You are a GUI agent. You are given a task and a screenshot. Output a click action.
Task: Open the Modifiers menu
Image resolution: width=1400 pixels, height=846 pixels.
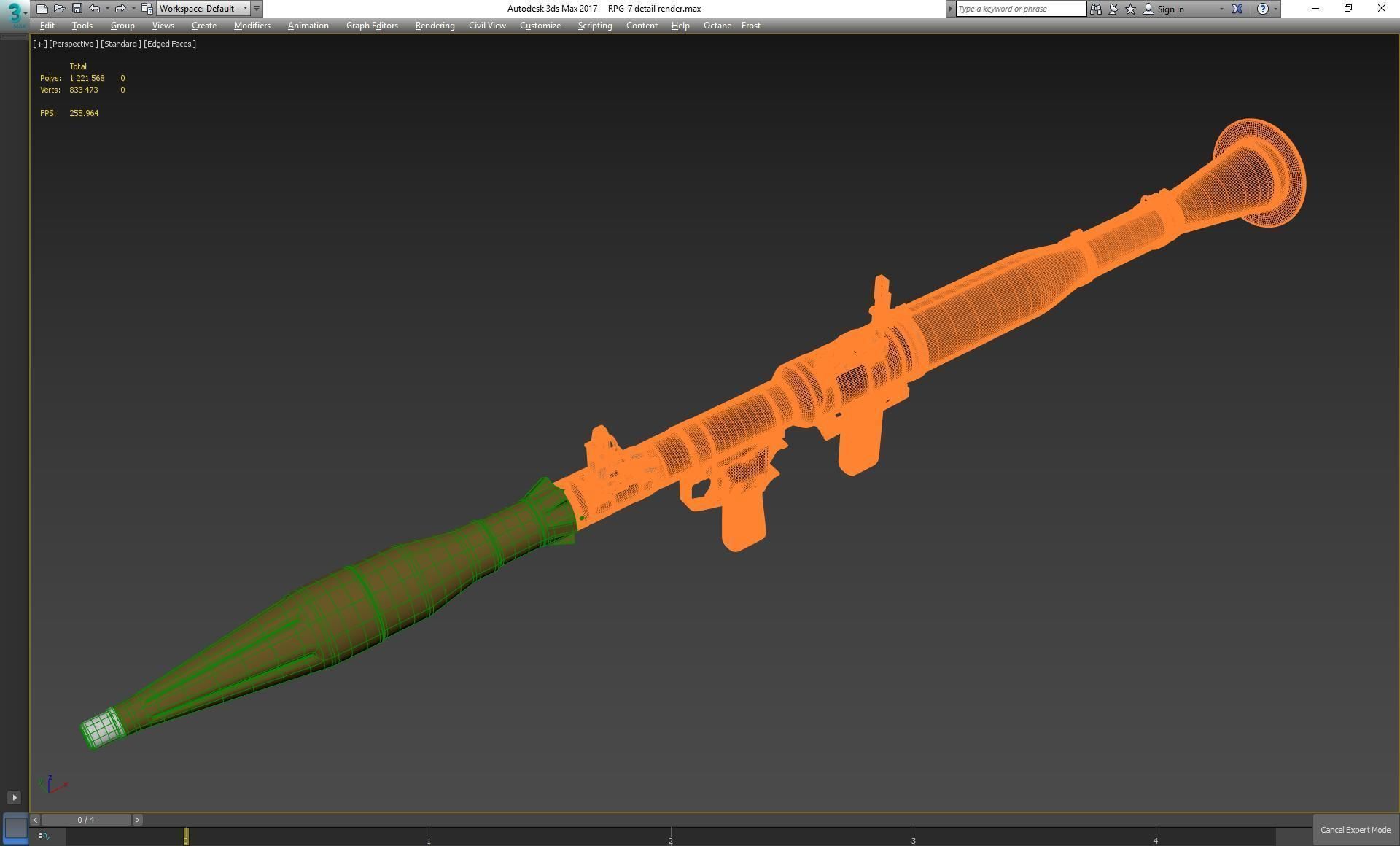pyautogui.click(x=252, y=26)
